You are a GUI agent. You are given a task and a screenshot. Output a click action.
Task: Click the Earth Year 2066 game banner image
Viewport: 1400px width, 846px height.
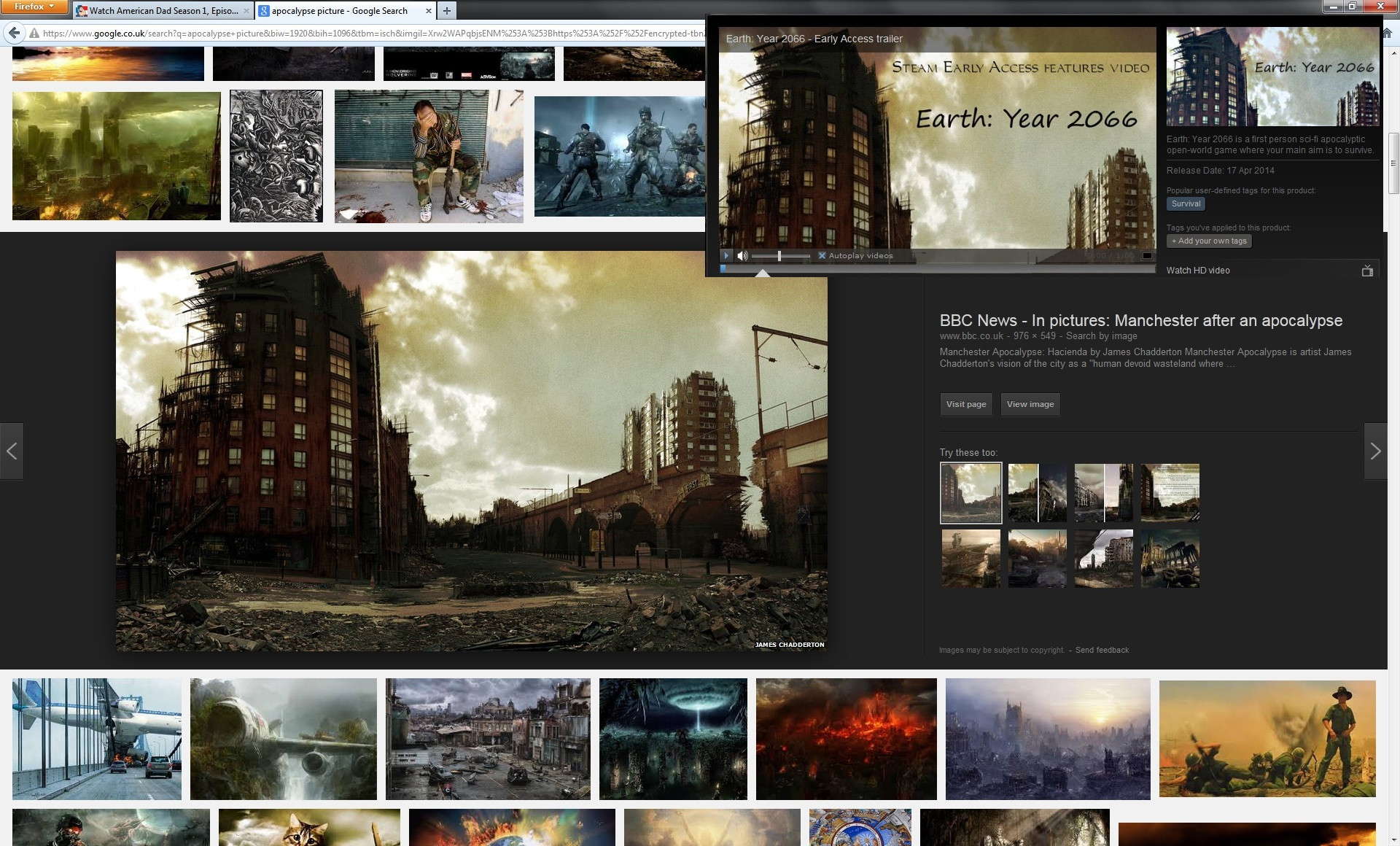point(1272,77)
